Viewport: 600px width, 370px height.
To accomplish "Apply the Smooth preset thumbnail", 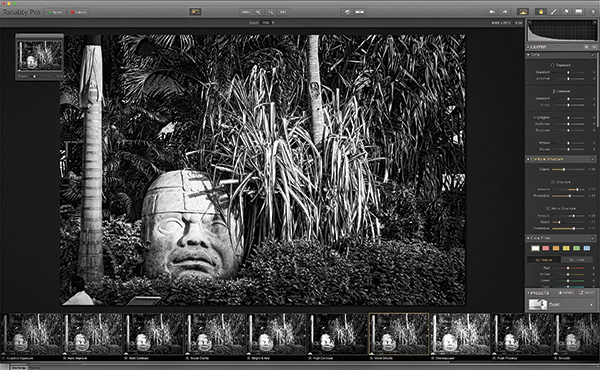I will pyautogui.click(x=577, y=334).
